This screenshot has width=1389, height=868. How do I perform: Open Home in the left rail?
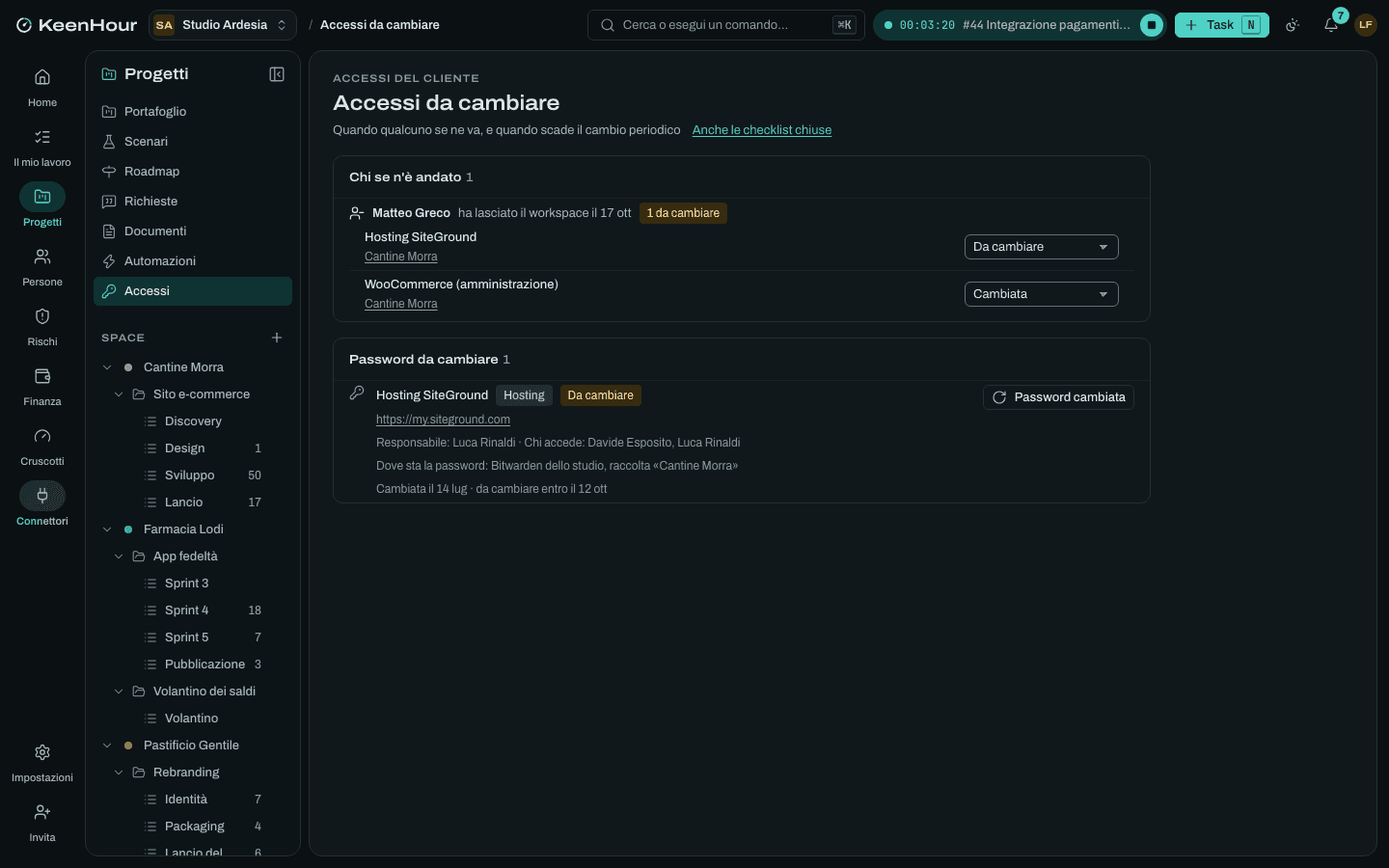point(42,88)
